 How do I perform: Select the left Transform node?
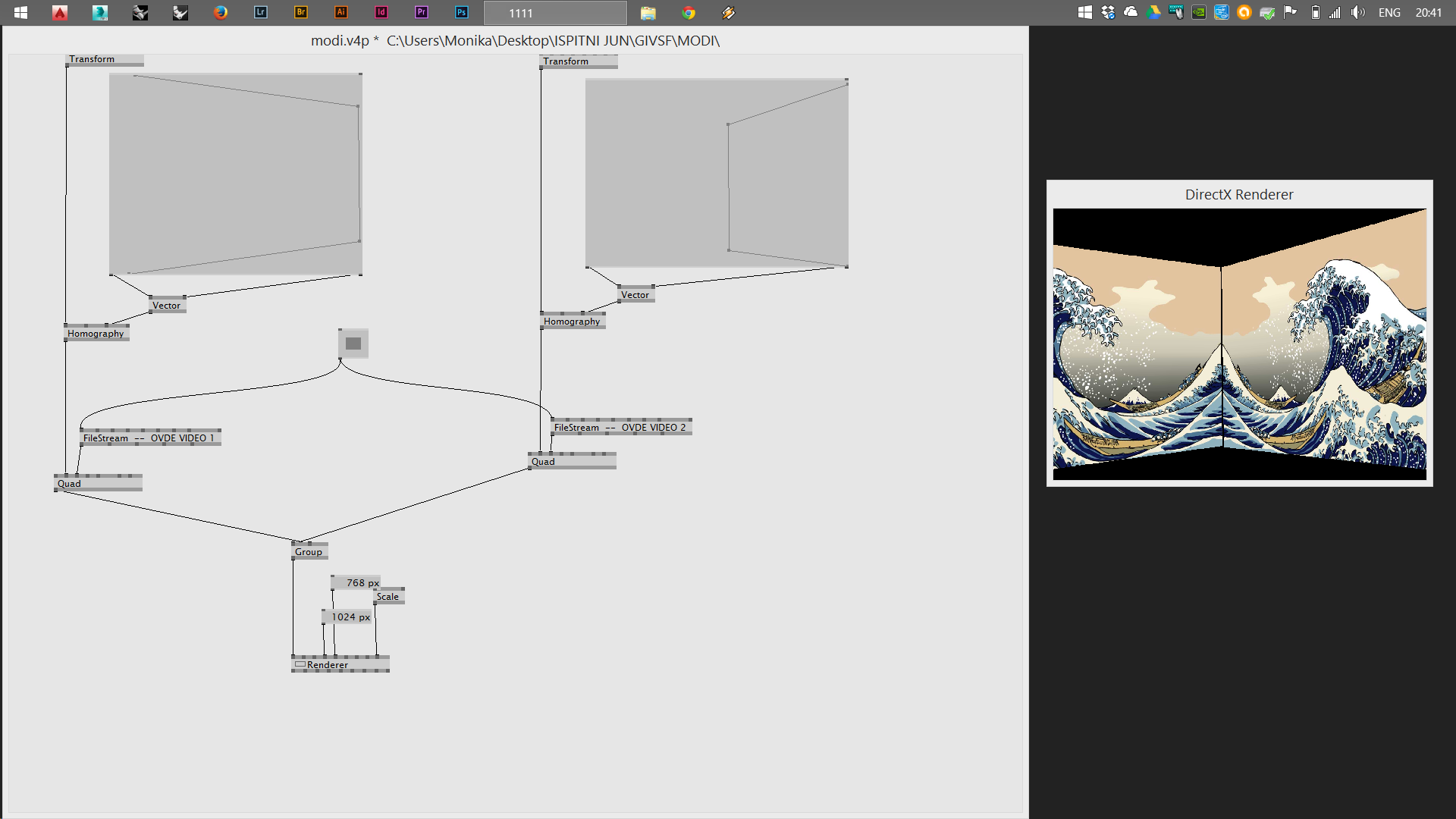pyautogui.click(x=105, y=60)
